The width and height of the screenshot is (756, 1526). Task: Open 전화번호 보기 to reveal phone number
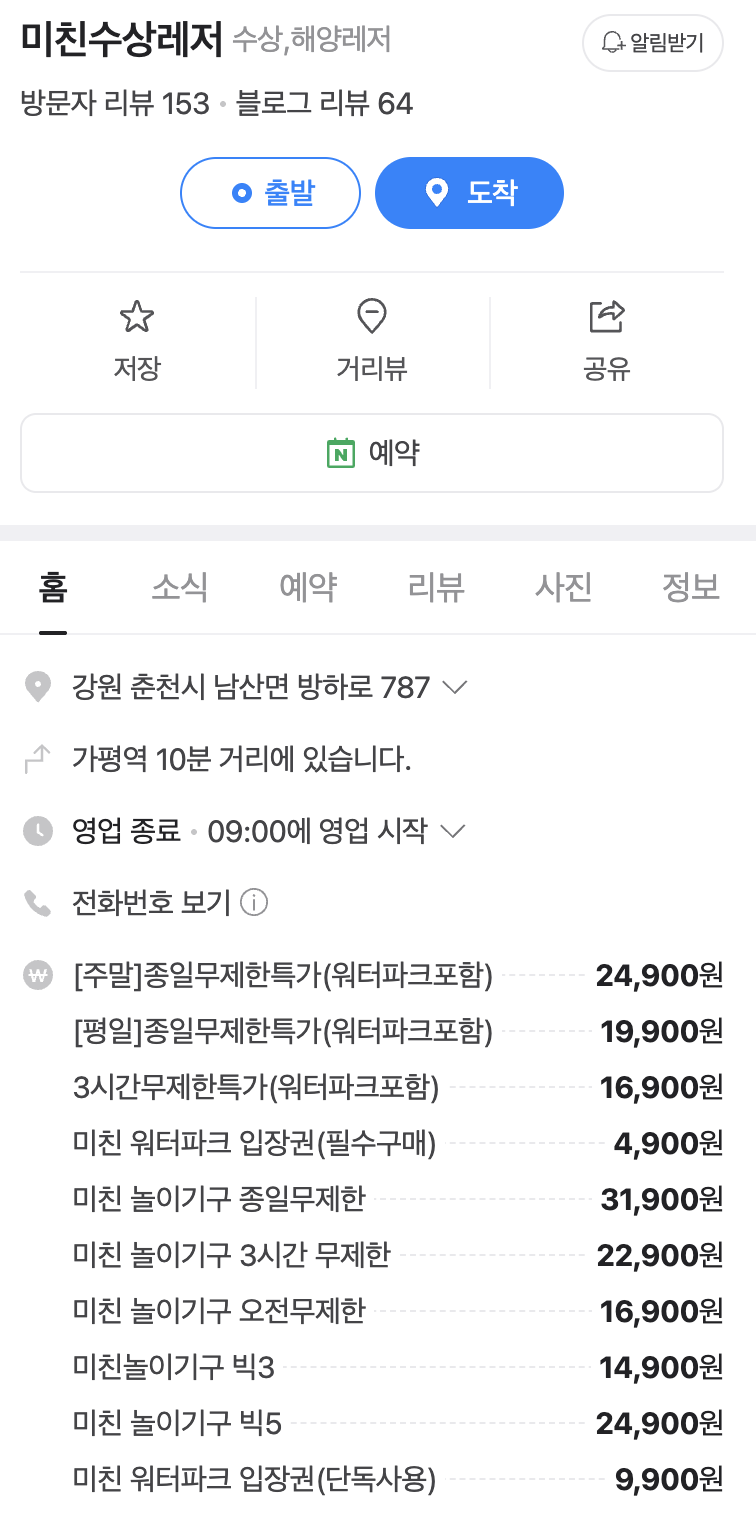pos(151,904)
